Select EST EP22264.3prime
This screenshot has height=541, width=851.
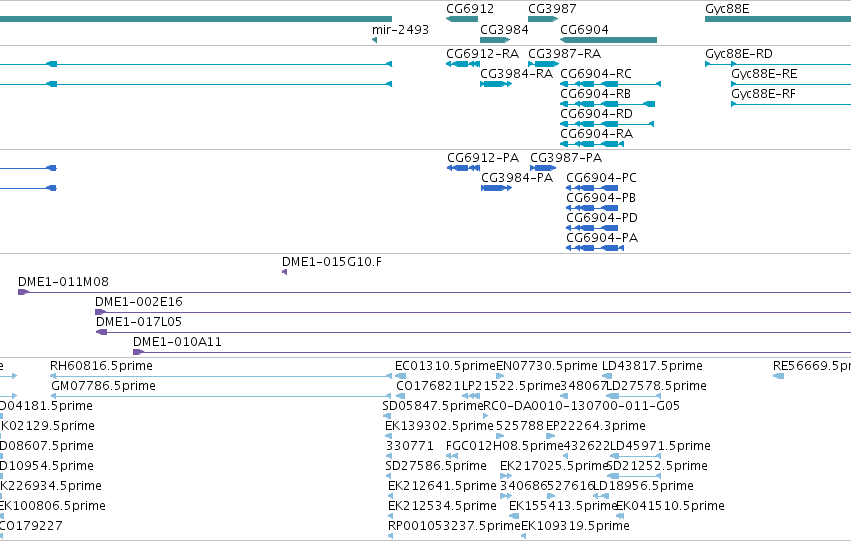point(596,426)
